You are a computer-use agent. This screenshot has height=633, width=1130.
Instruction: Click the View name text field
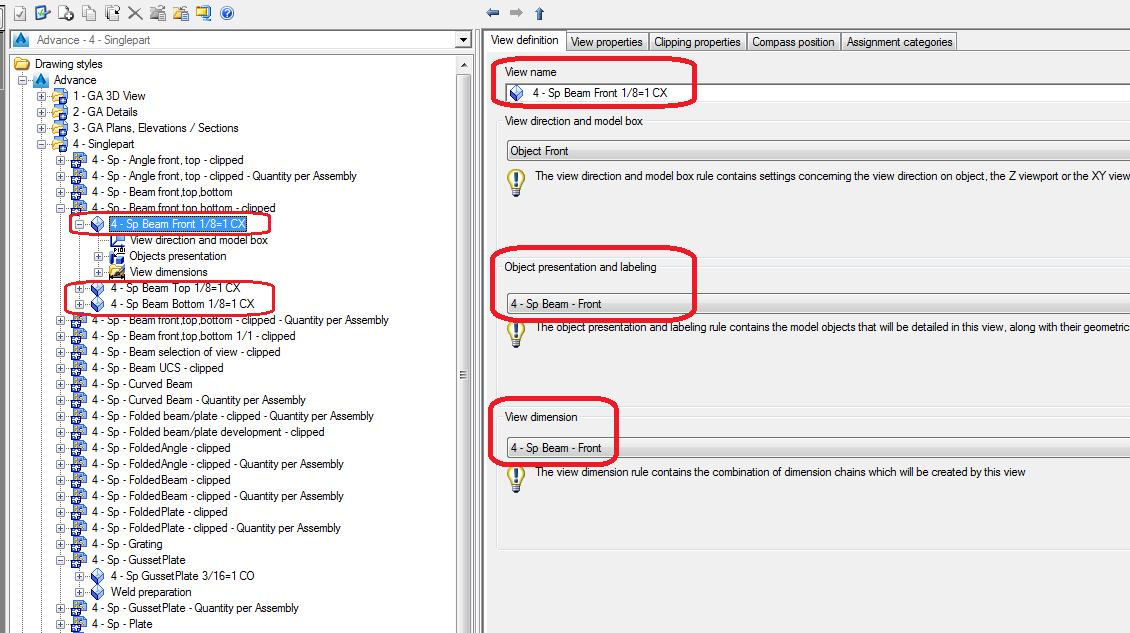click(818, 93)
